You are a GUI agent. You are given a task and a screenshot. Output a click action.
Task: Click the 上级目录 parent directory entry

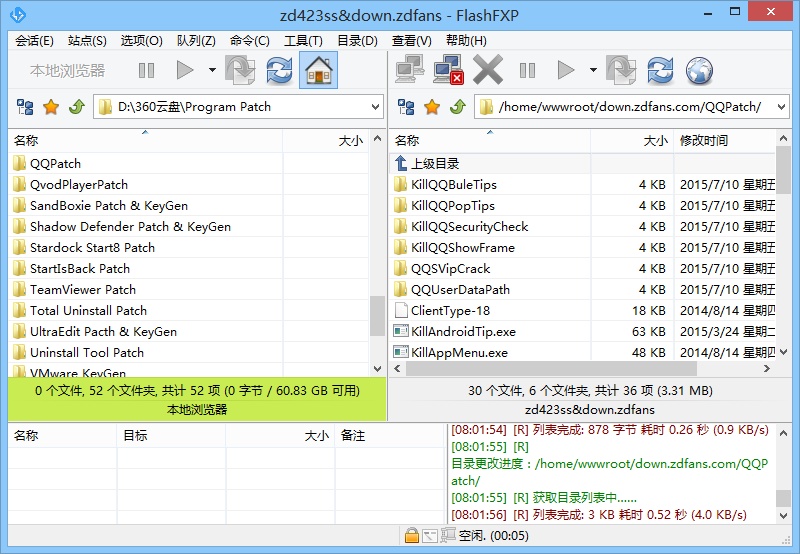click(x=435, y=164)
